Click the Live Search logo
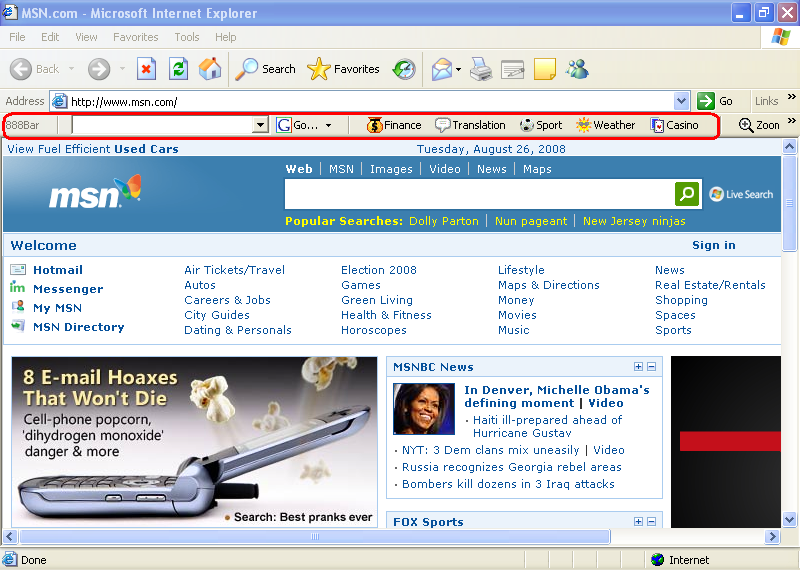Image resolution: width=800 pixels, height=570 pixels. tap(741, 194)
